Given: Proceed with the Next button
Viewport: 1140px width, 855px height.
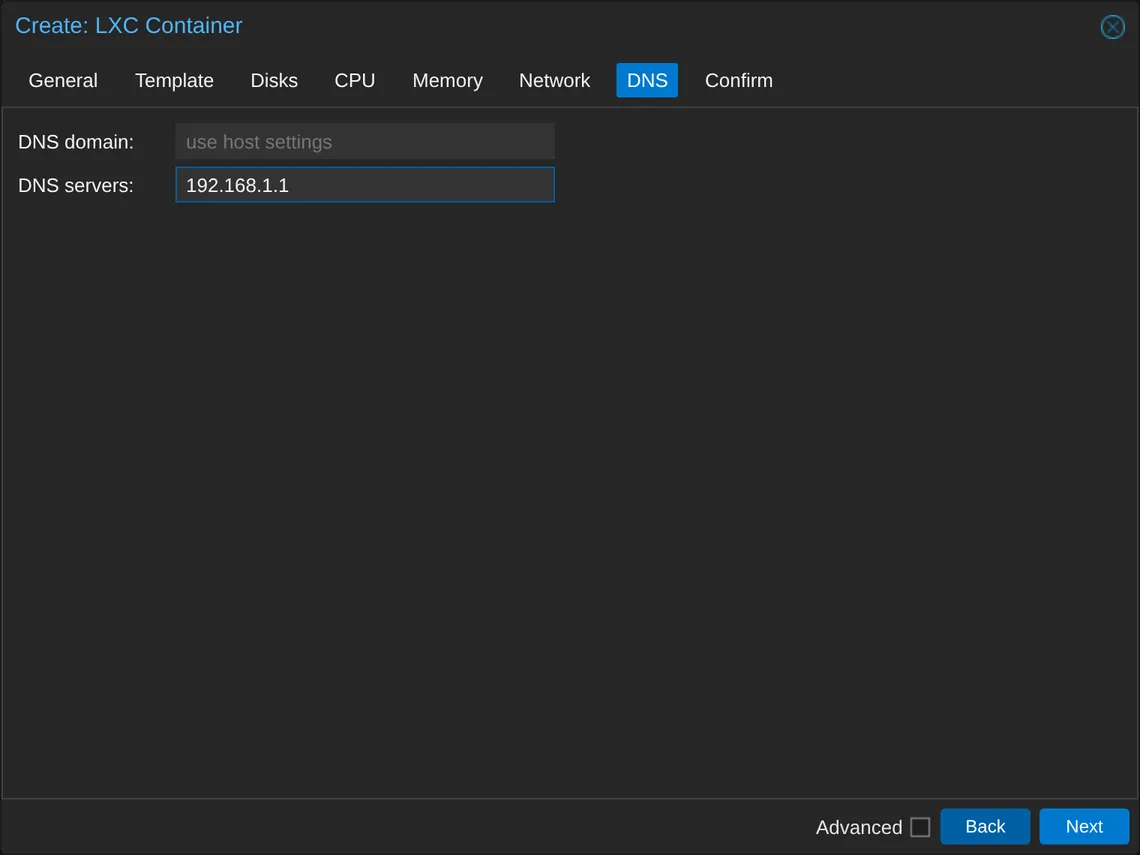Looking at the screenshot, I should [x=1084, y=827].
